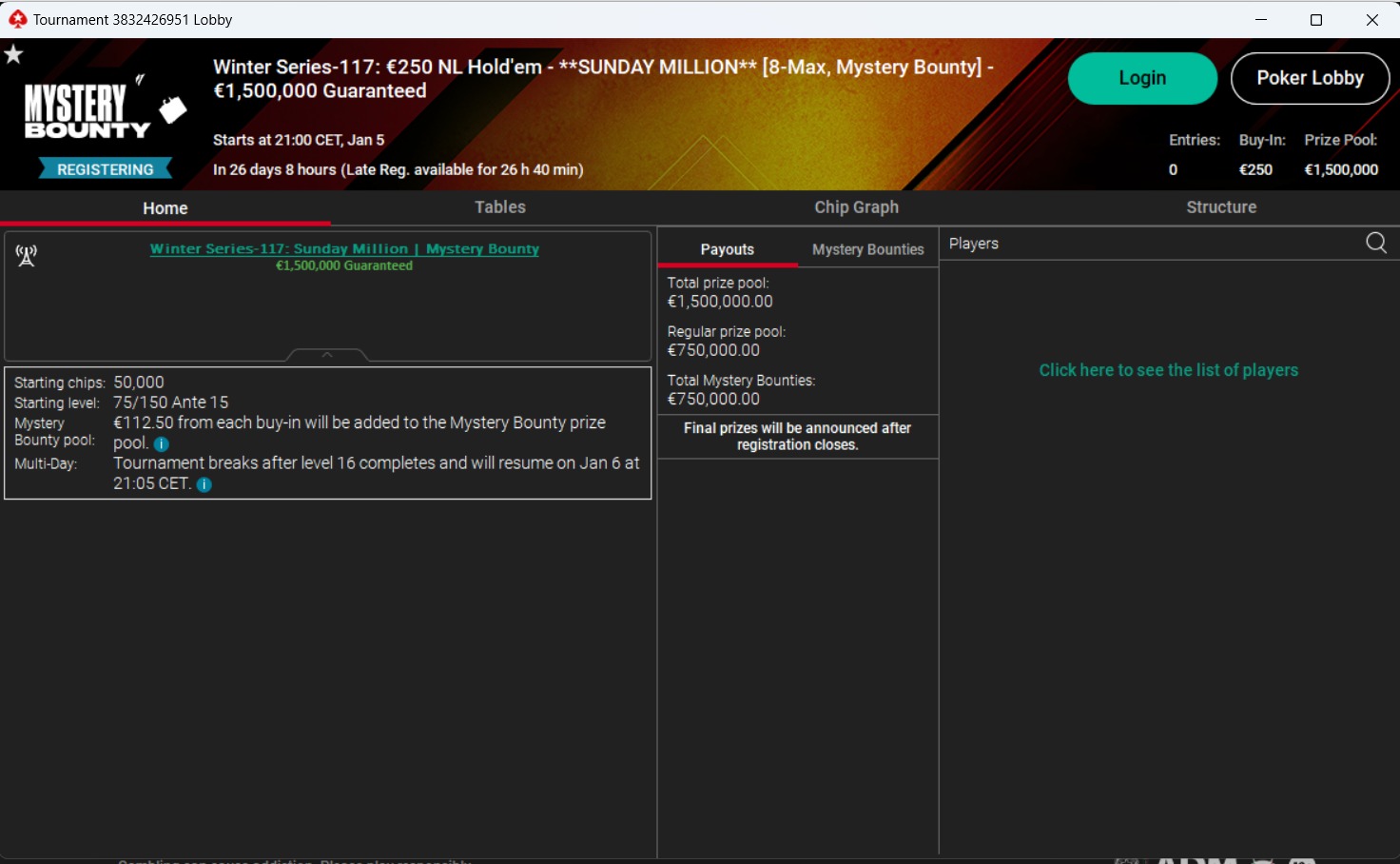Toggle the favorite star icon
Viewport: 1400px width, 864px height.
pyautogui.click(x=13, y=54)
